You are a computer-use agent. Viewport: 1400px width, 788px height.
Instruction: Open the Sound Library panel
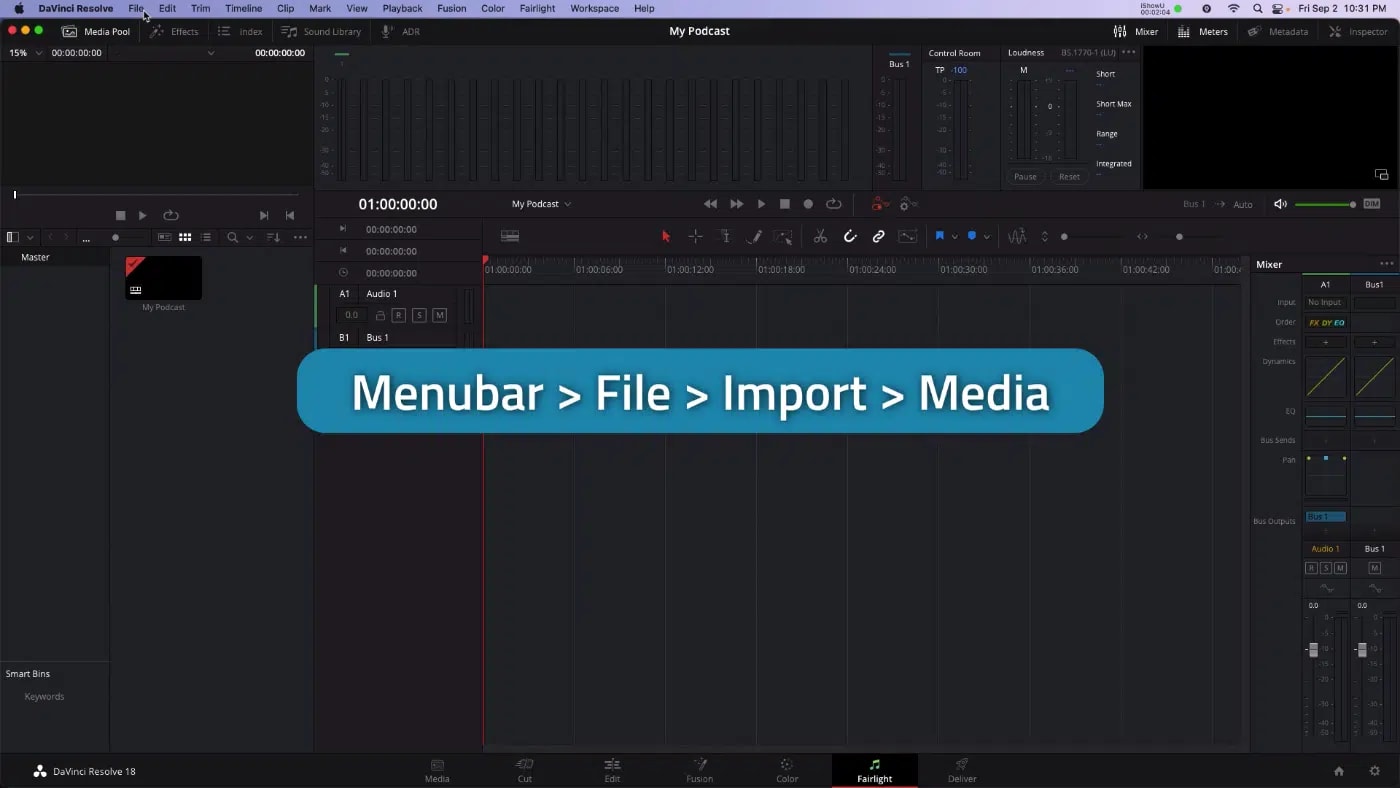click(x=320, y=31)
